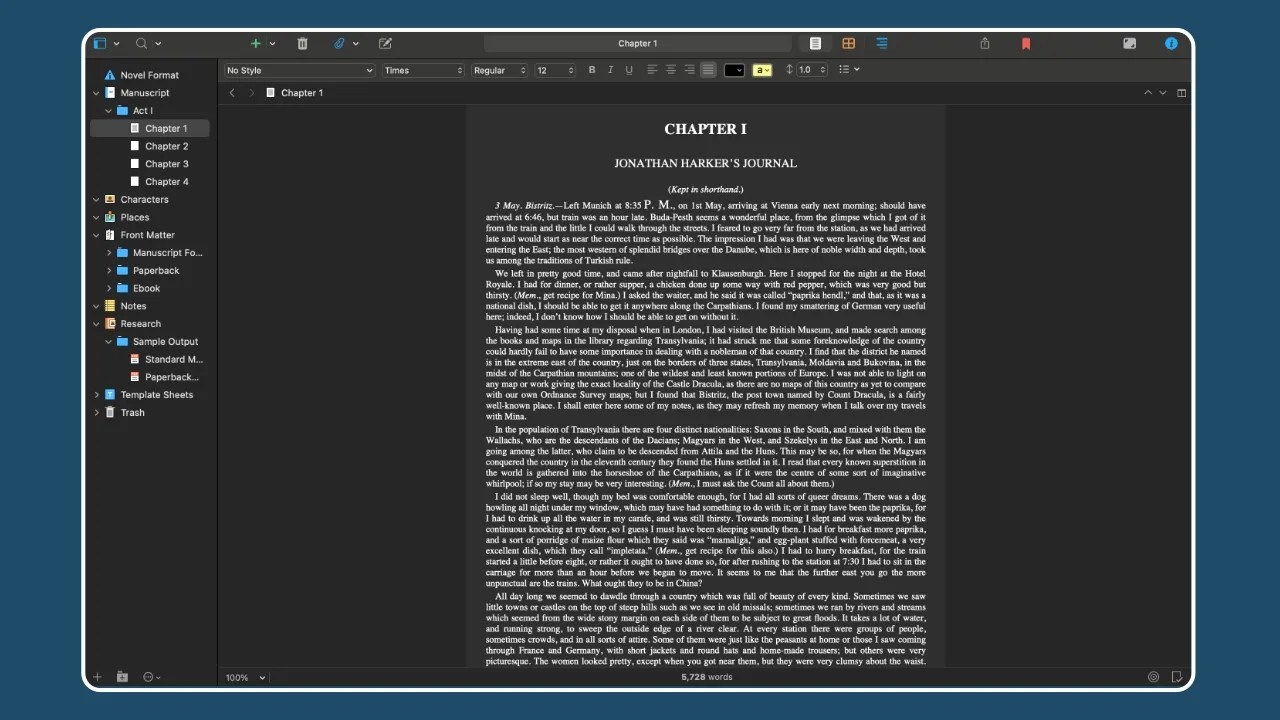The width and height of the screenshot is (1280, 720).
Task: Click the 5,728 words count display
Action: (x=705, y=677)
